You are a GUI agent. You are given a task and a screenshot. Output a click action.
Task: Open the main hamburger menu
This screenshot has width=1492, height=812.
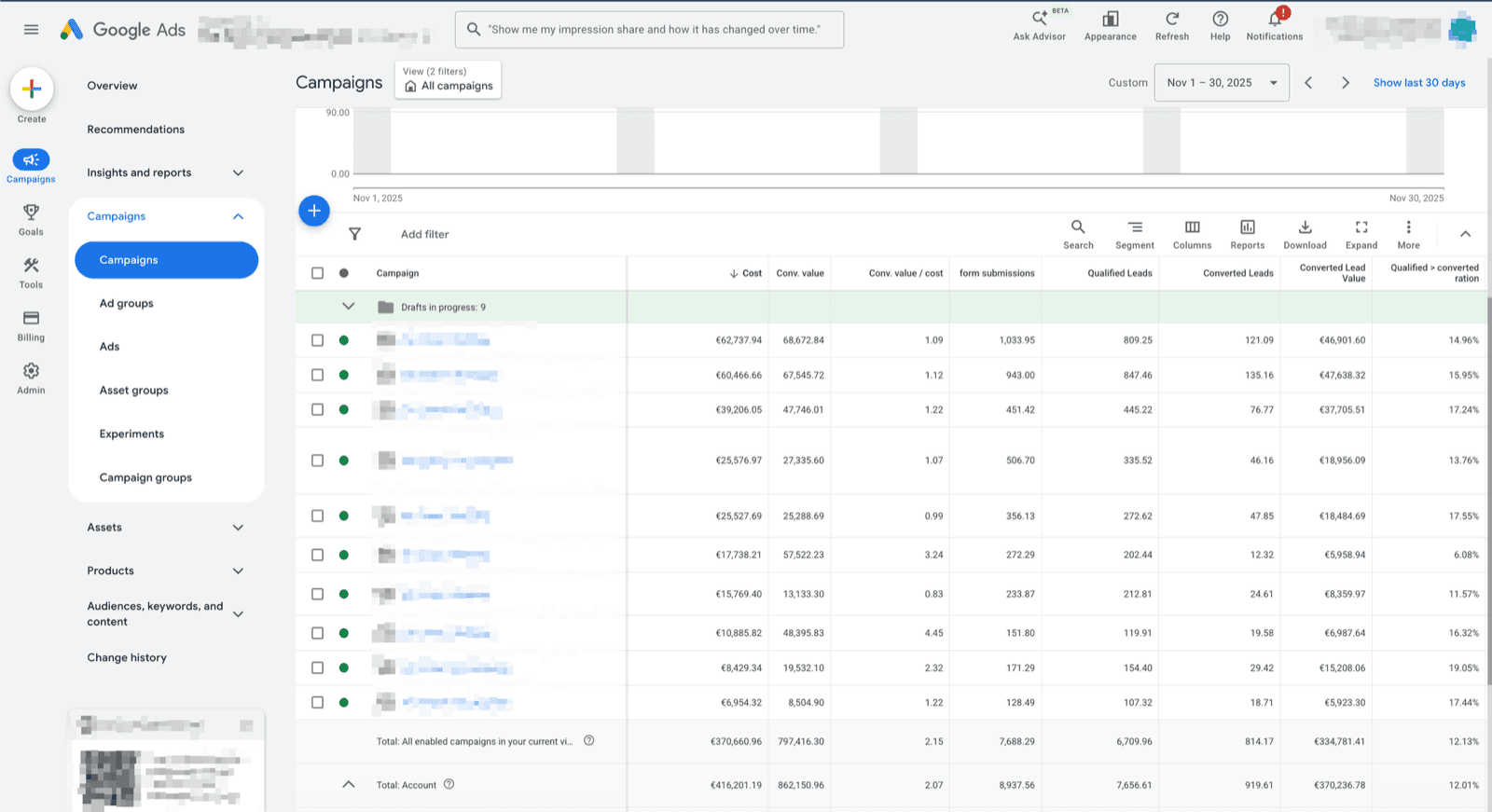31,30
